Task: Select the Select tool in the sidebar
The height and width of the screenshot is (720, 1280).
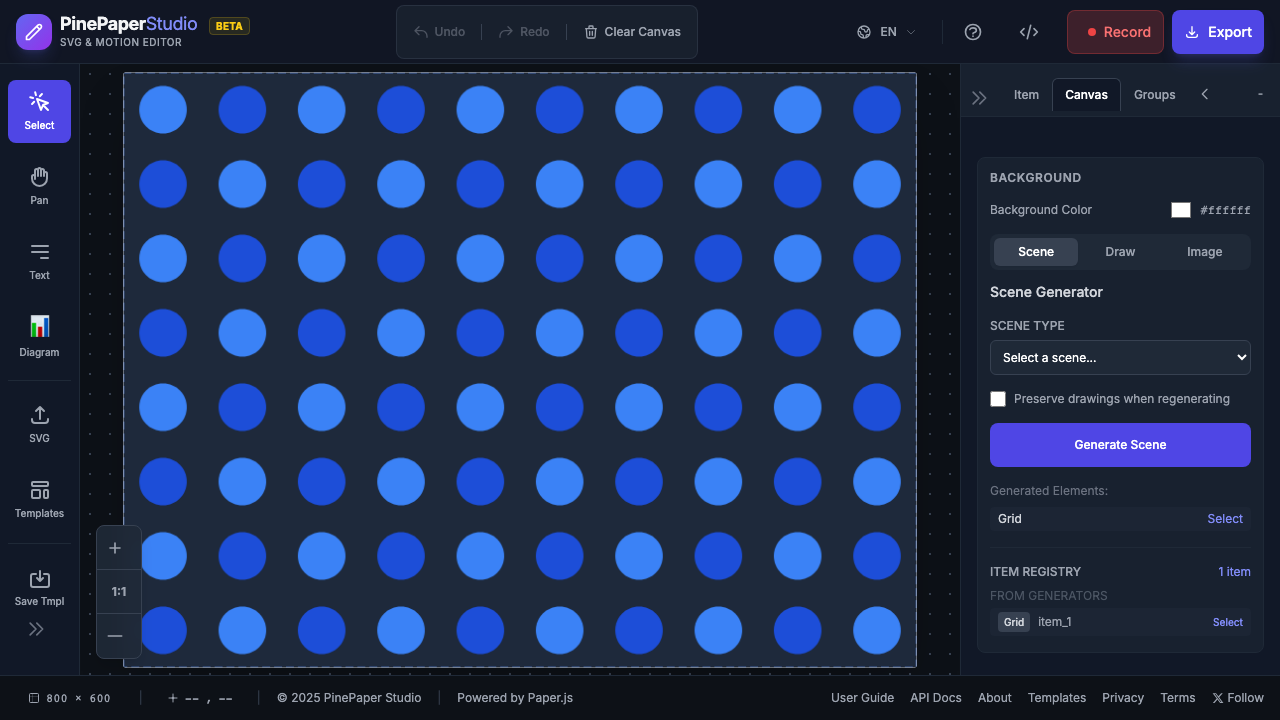Action: pos(39,111)
